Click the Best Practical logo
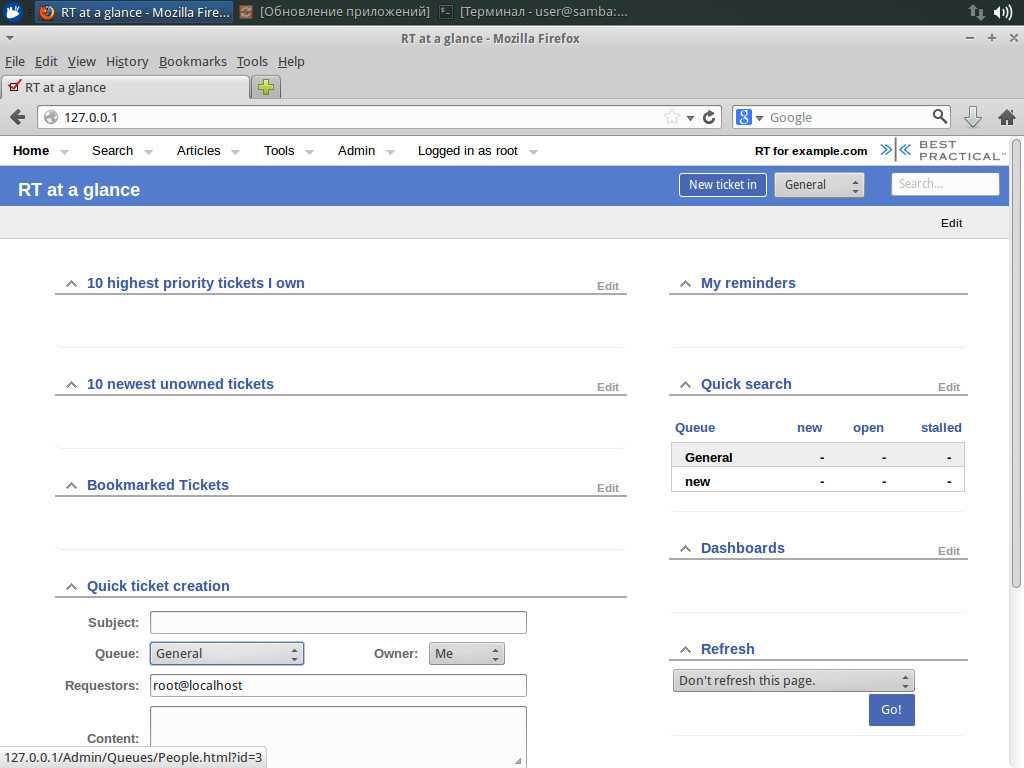This screenshot has height=768, width=1024. click(x=950, y=150)
